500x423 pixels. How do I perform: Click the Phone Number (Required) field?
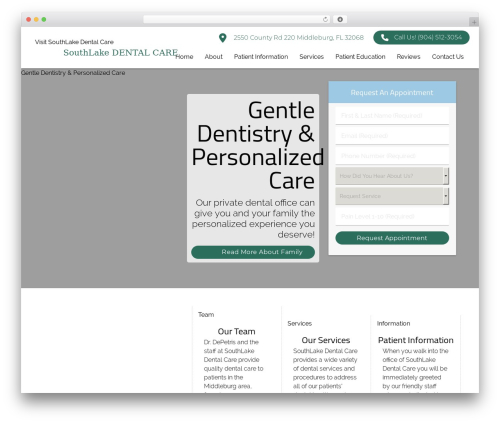click(392, 156)
